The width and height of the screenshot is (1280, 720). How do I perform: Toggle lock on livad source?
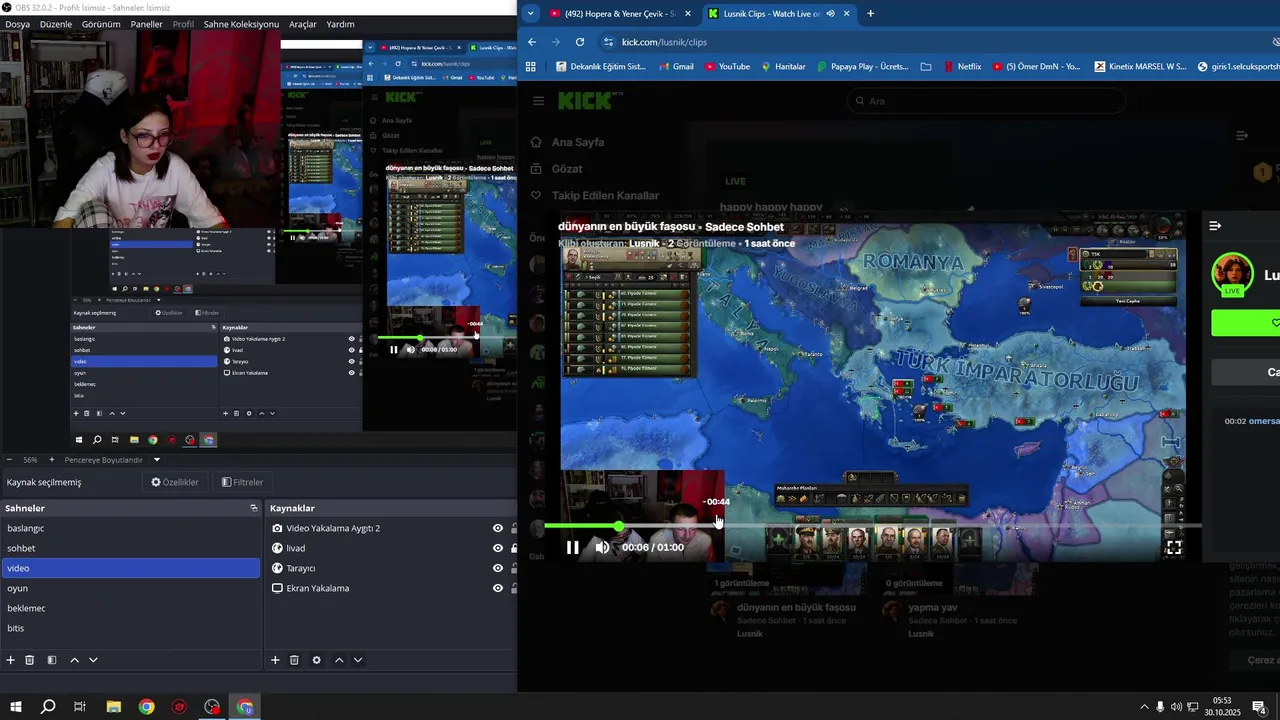pyautogui.click(x=513, y=548)
